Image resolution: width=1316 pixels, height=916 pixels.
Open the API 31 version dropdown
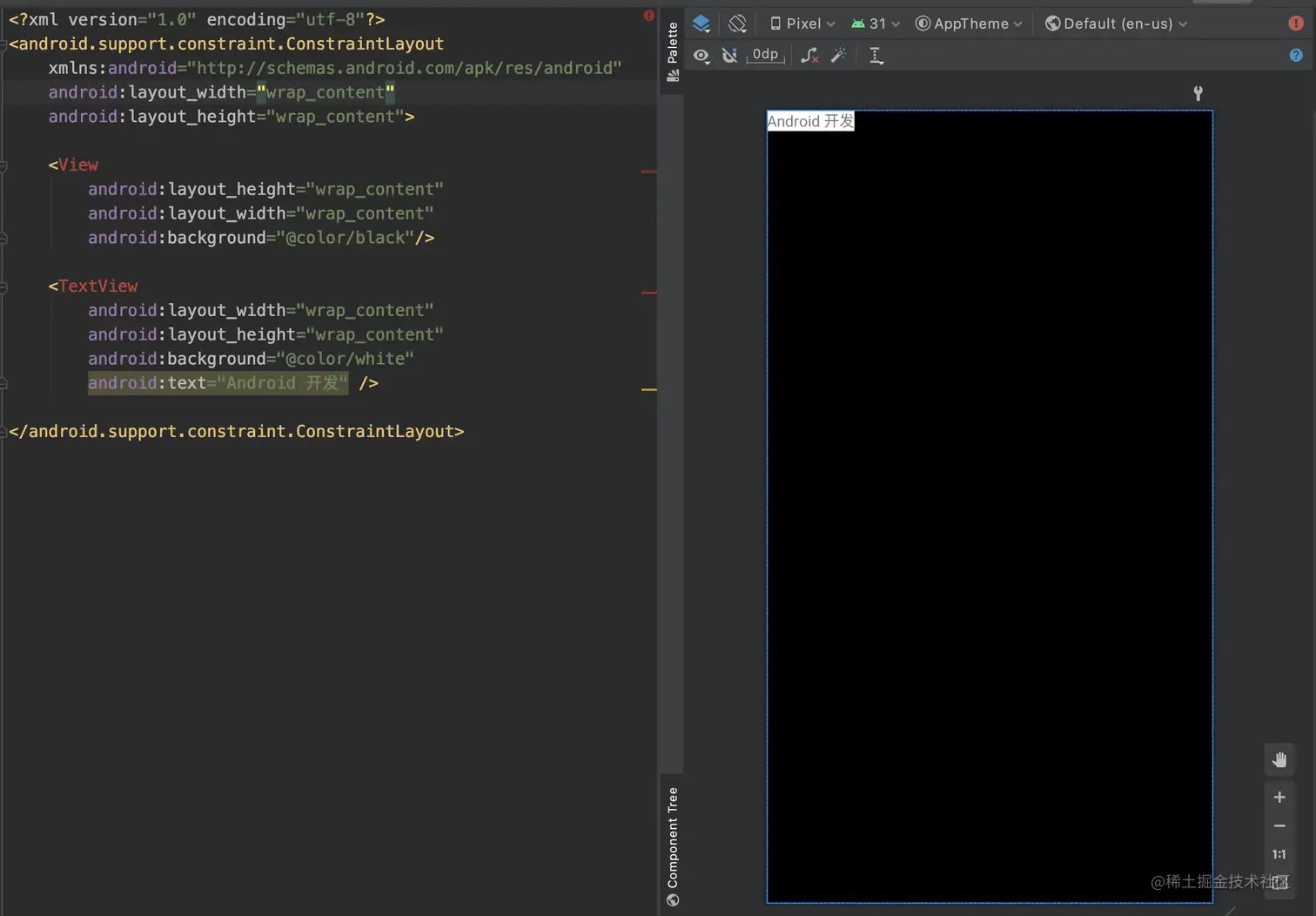coord(875,24)
